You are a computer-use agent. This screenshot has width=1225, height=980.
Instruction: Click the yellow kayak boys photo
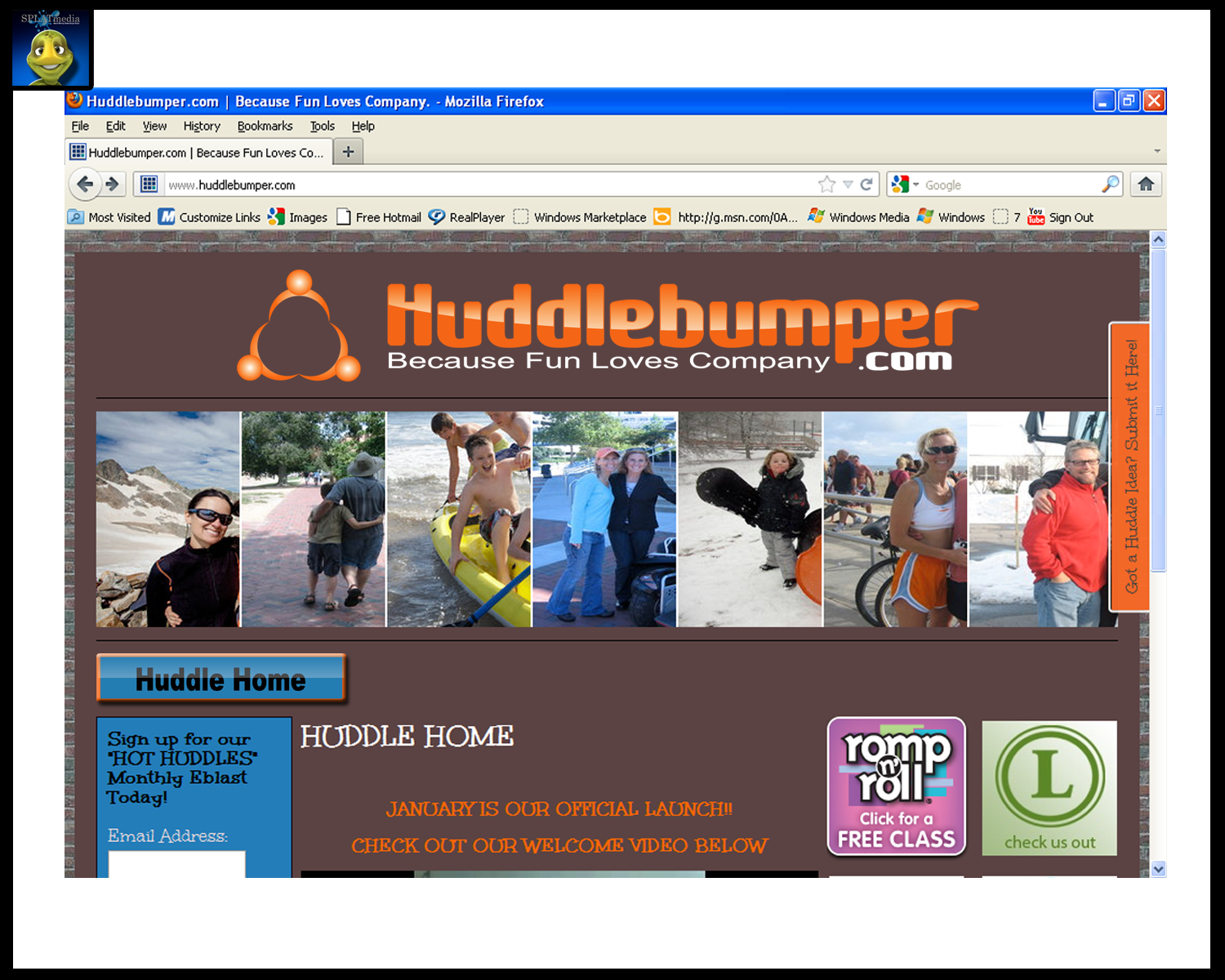click(x=459, y=519)
